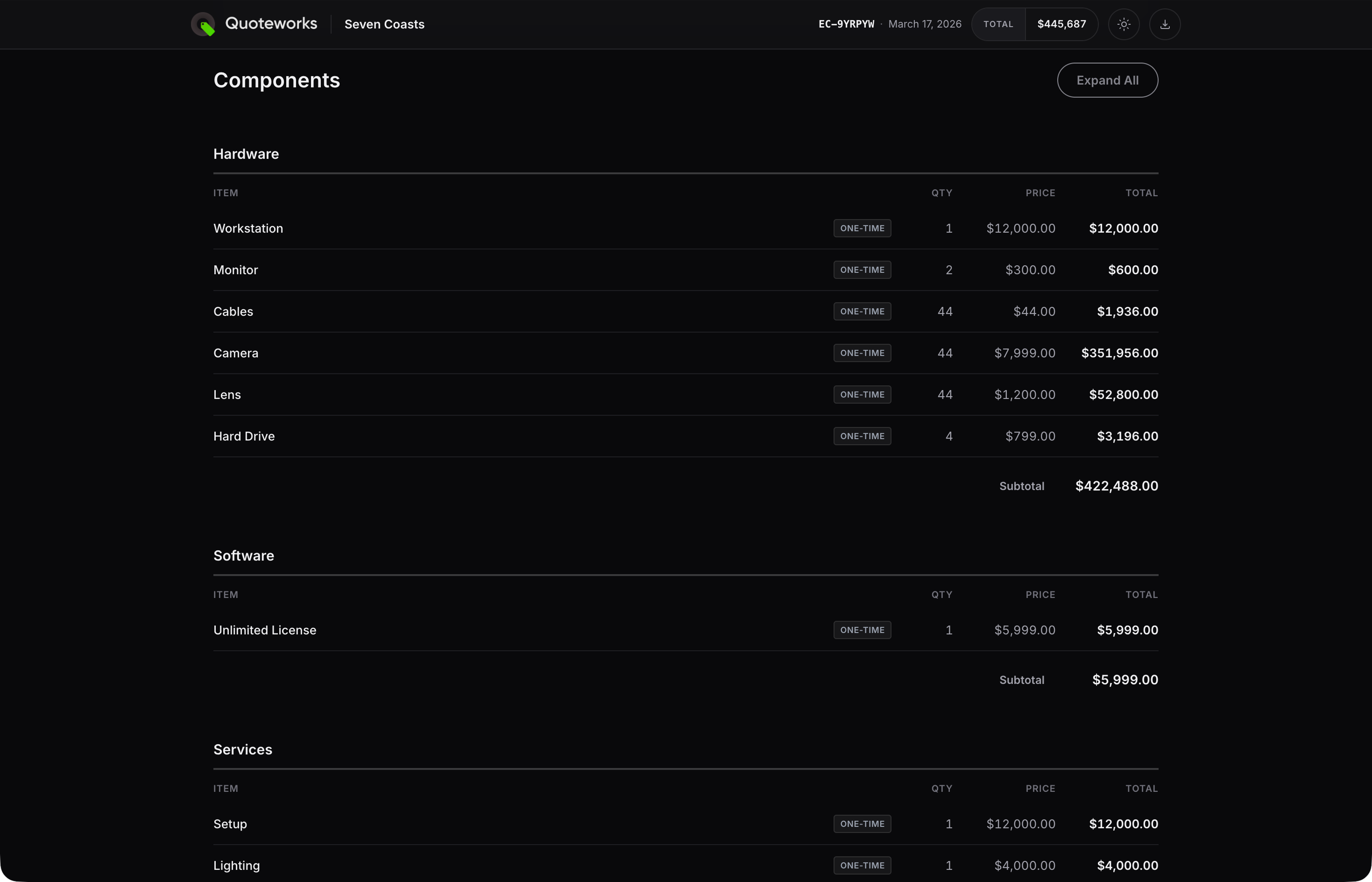This screenshot has height=882, width=1372.
Task: Expand the Lighting service row
Action: click(x=236, y=865)
